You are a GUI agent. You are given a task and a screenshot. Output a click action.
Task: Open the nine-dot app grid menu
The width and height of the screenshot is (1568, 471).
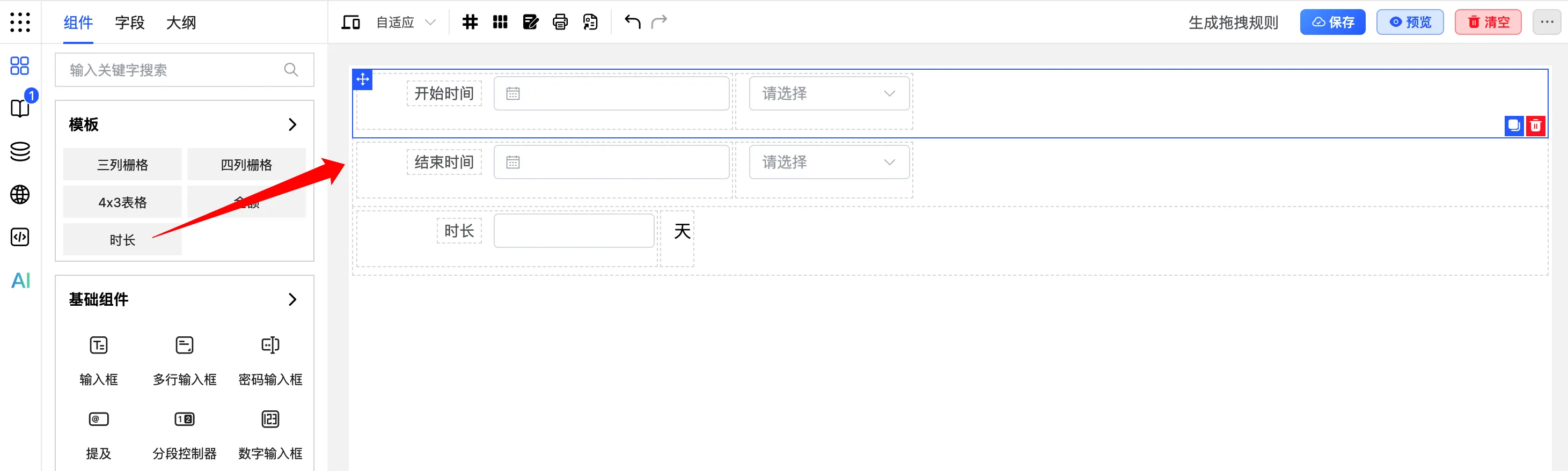20,23
